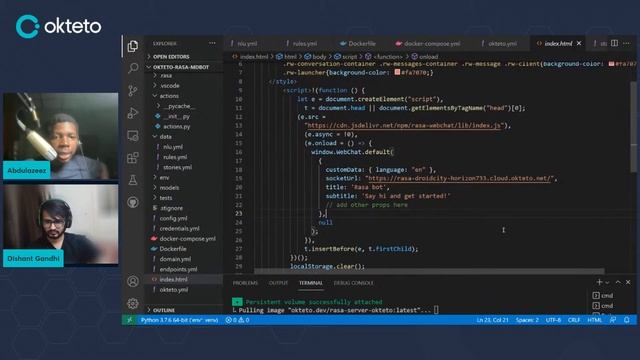This screenshot has height=360, width=640.
Task: Click the editor vertical scrollbar
Action: tap(633, 127)
